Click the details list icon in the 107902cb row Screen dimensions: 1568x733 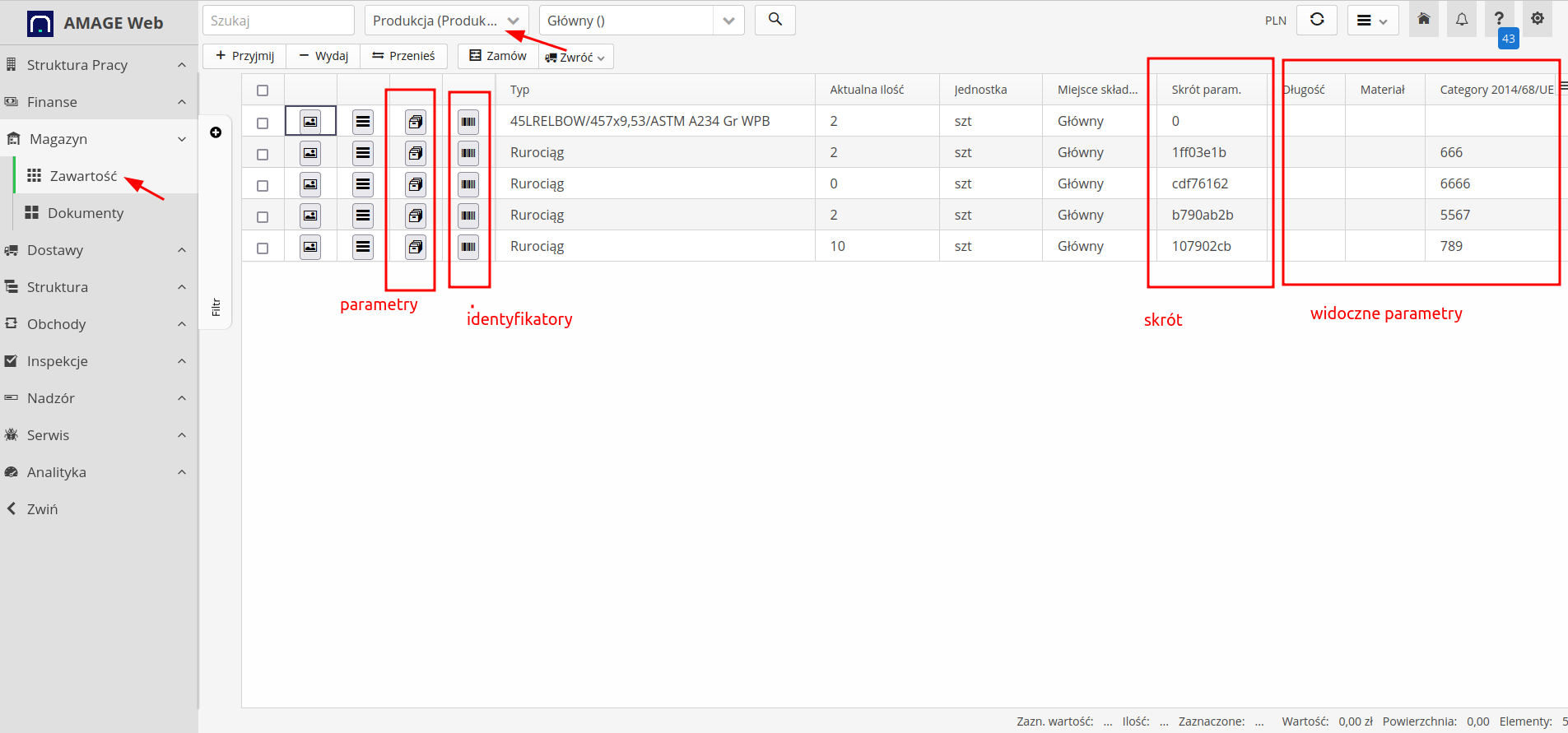[x=363, y=247]
